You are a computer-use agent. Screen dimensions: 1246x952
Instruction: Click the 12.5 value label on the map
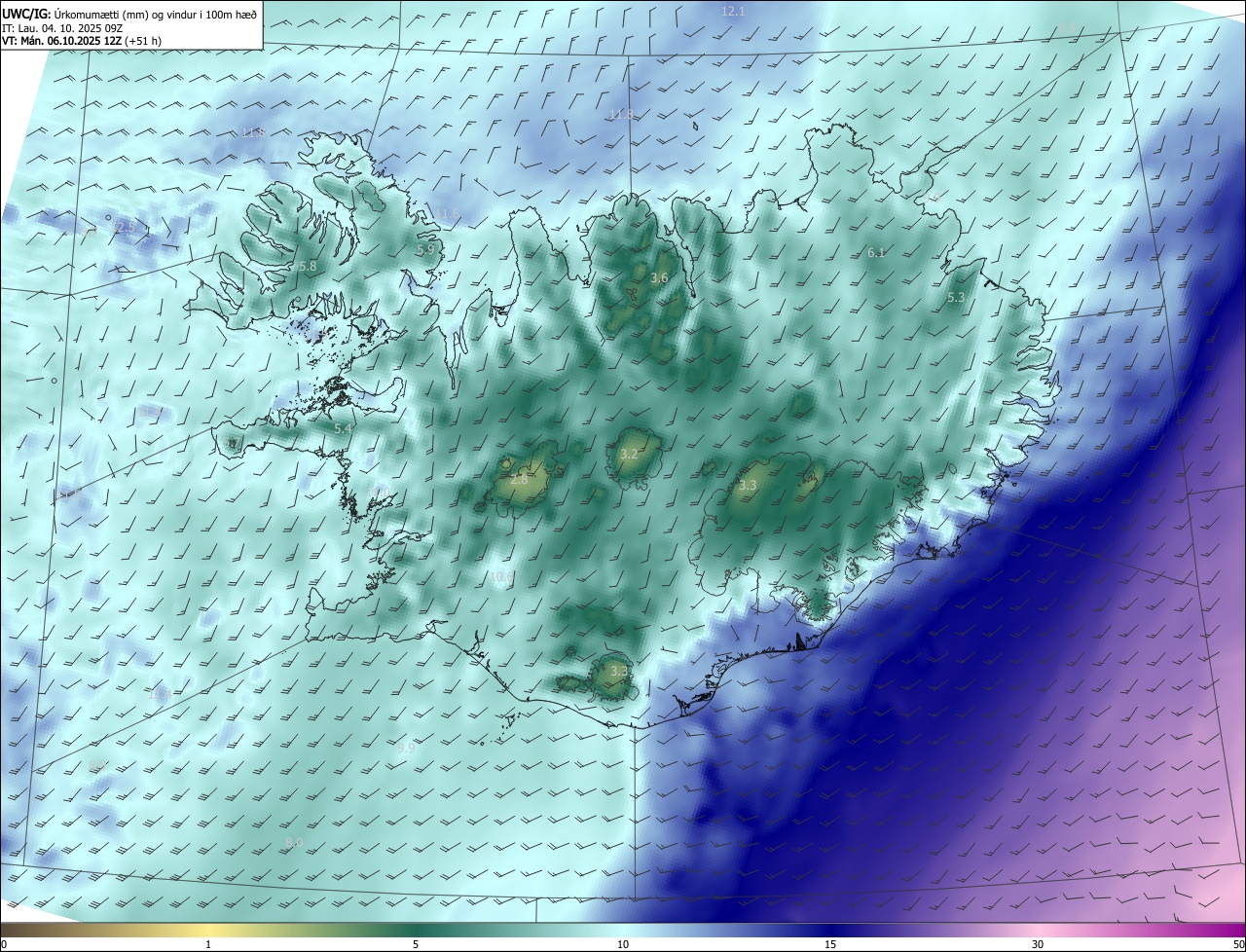[x=123, y=227]
